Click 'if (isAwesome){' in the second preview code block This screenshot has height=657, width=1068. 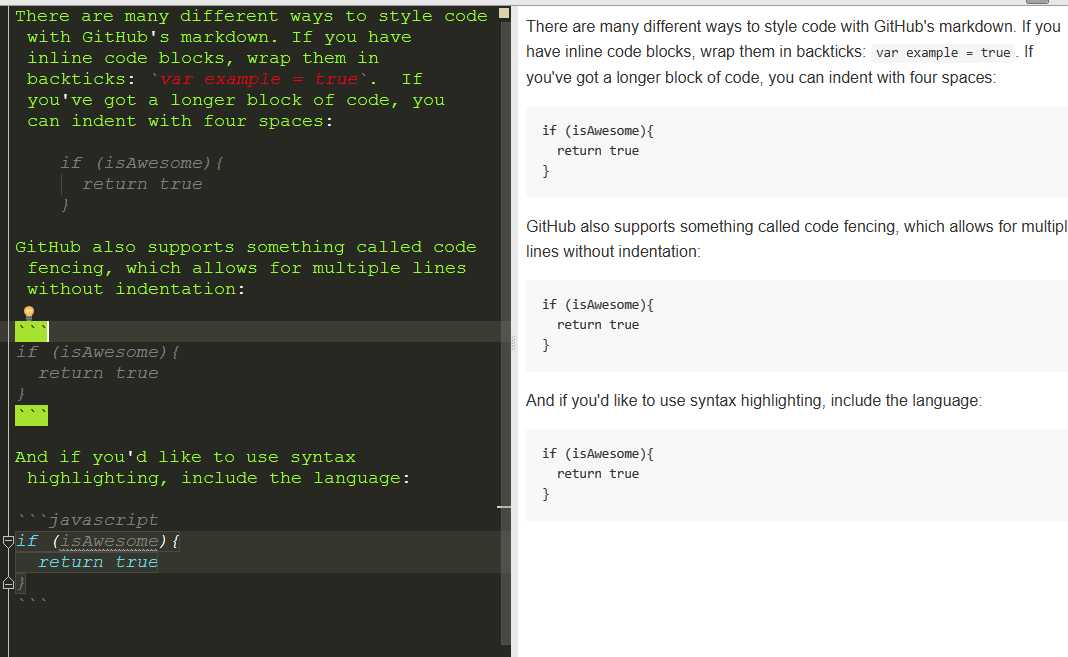click(598, 305)
